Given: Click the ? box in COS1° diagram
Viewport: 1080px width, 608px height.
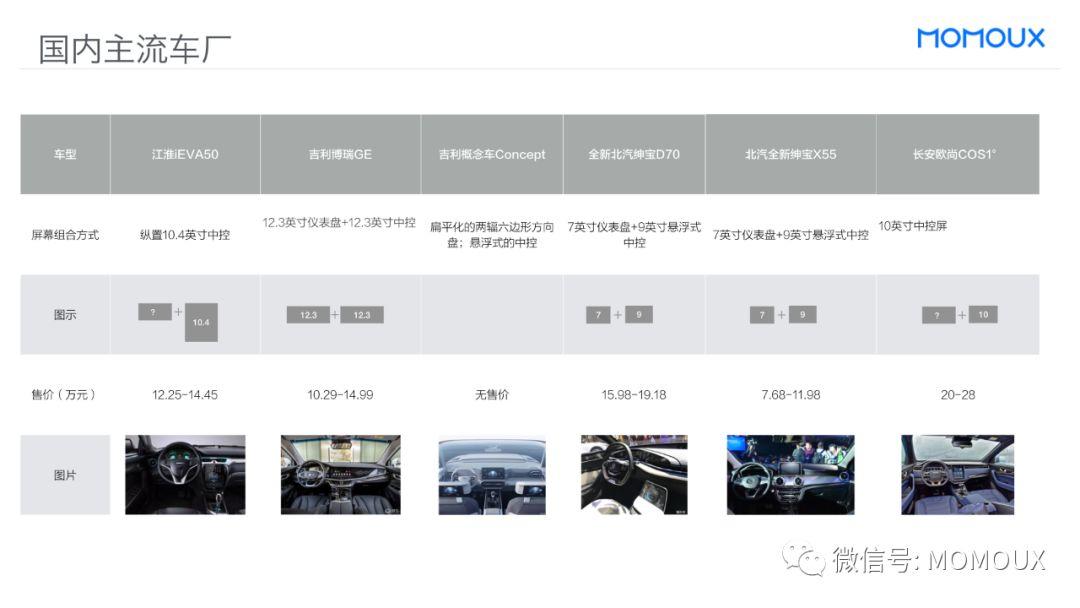Looking at the screenshot, I should pos(938,315).
